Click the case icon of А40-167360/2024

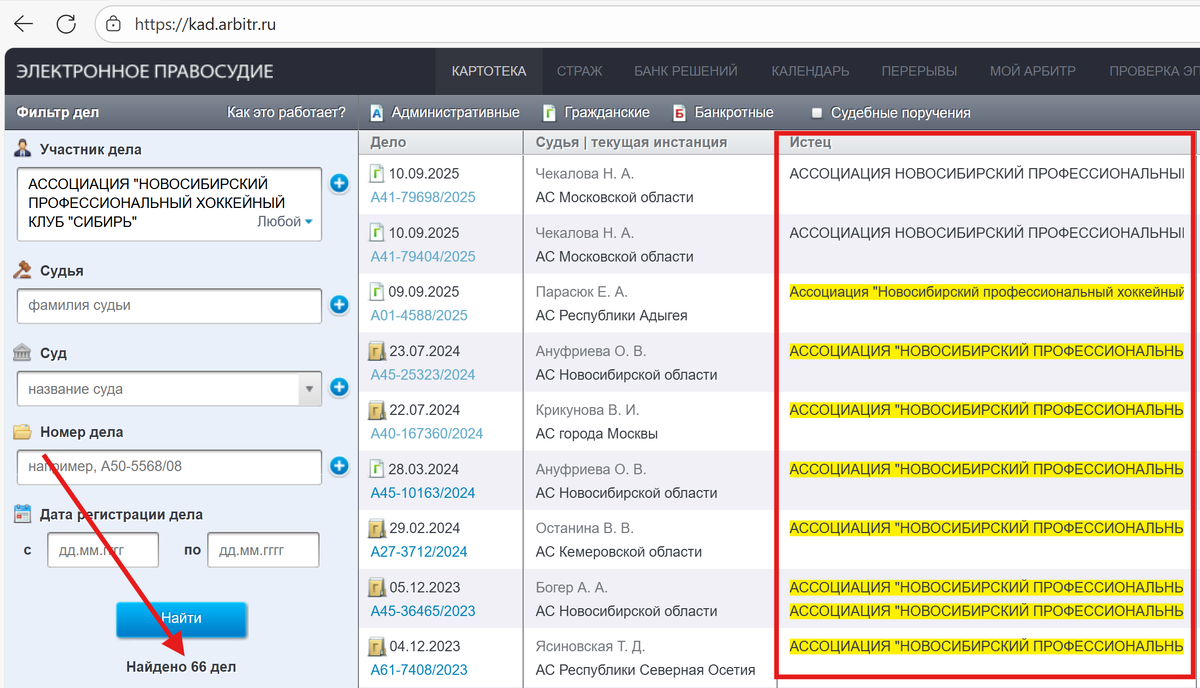pos(377,410)
